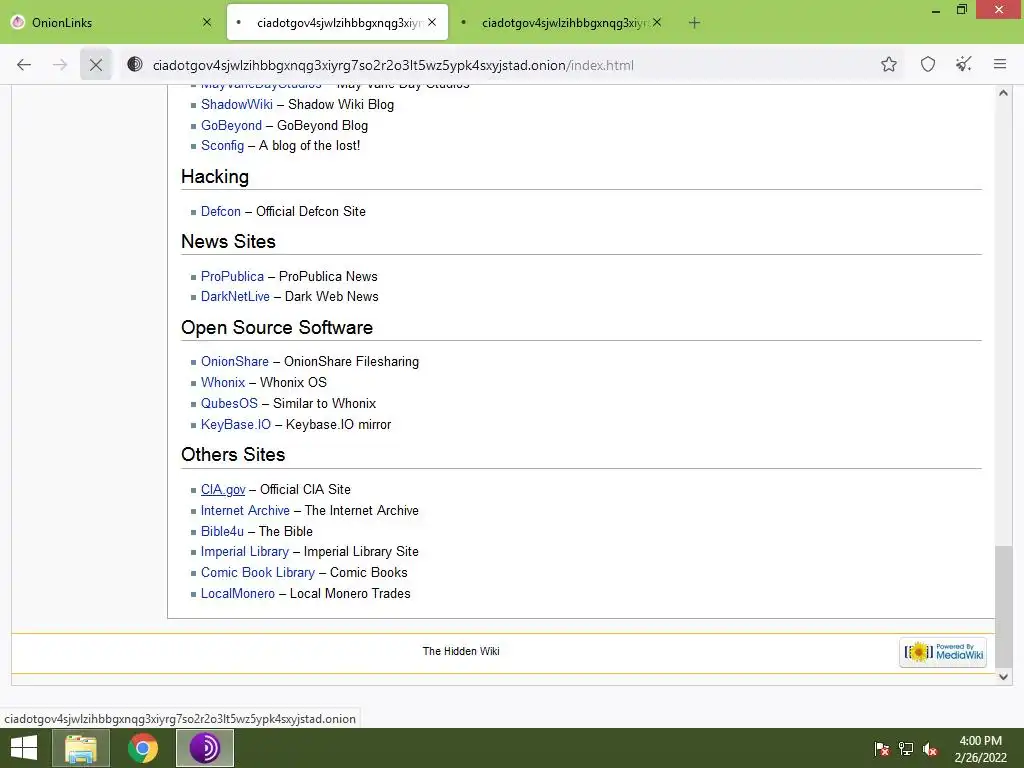The height and width of the screenshot is (768, 1024).
Task: Open the Imperial Library link
Action: pyautogui.click(x=244, y=552)
